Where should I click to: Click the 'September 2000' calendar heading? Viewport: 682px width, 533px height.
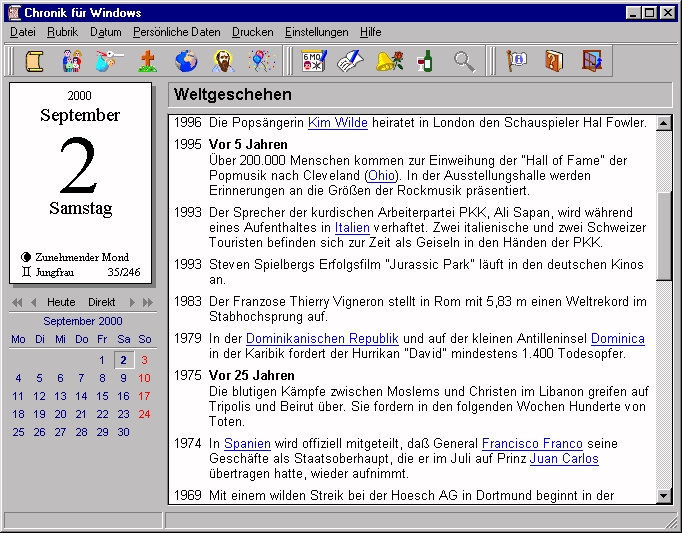coord(83,321)
